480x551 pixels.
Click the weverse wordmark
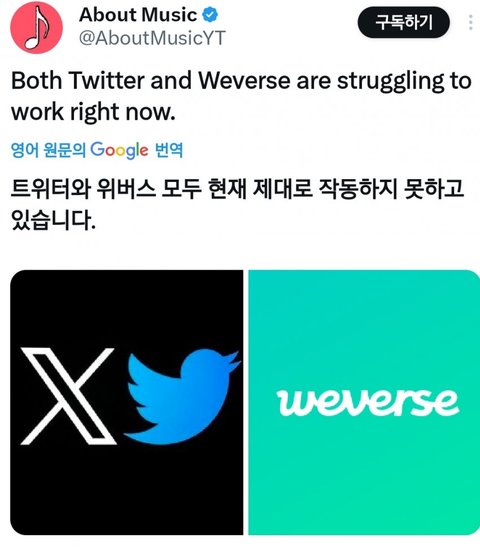368,402
